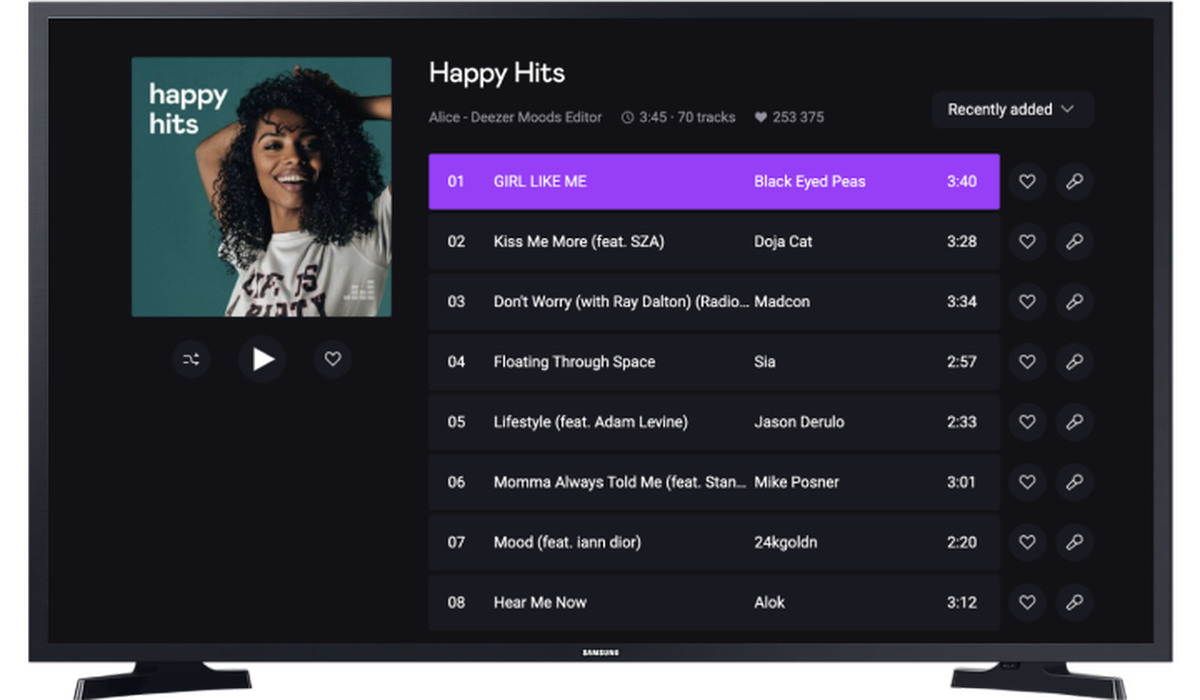Click the 3:45 · 70 tracks info
Viewport: 1200px width, 700px height.
[x=678, y=117]
